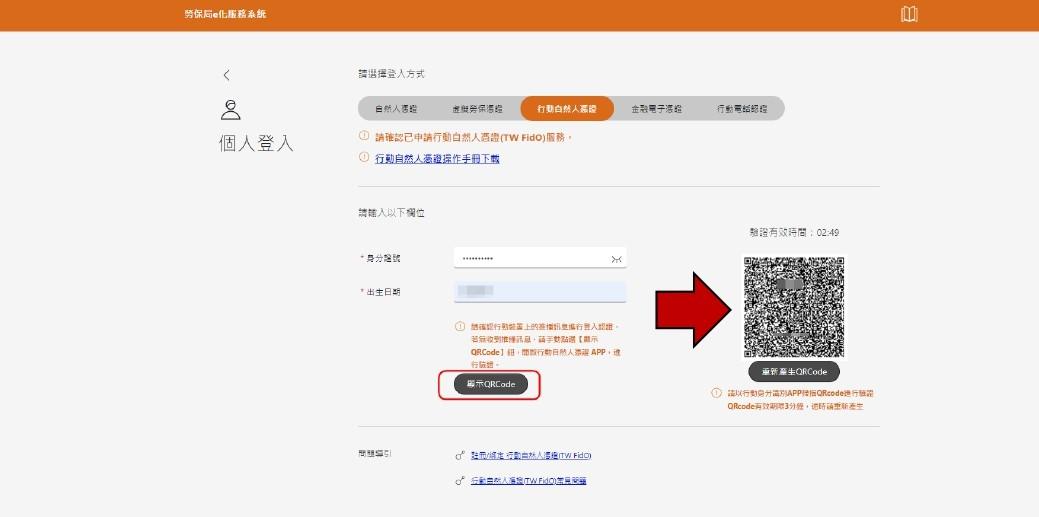
Task: Click the 驗證有效時間 02:49 countdown text
Action: tap(794, 233)
